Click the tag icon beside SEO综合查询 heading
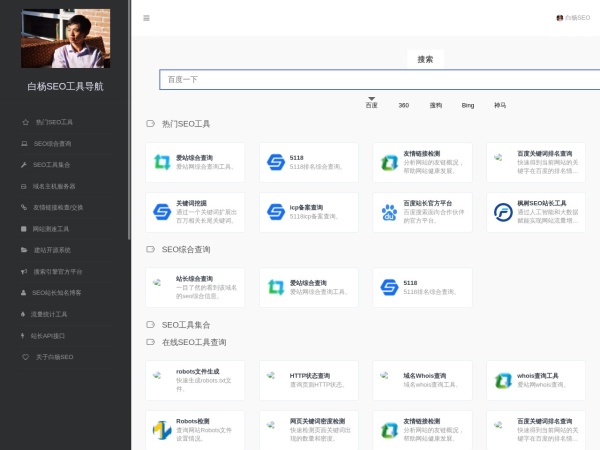This screenshot has width=600, height=450. pyautogui.click(x=150, y=249)
